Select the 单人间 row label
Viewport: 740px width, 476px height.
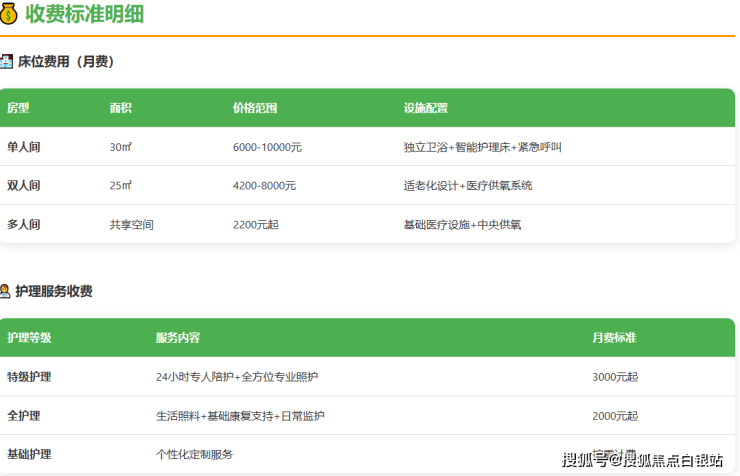click(24, 147)
